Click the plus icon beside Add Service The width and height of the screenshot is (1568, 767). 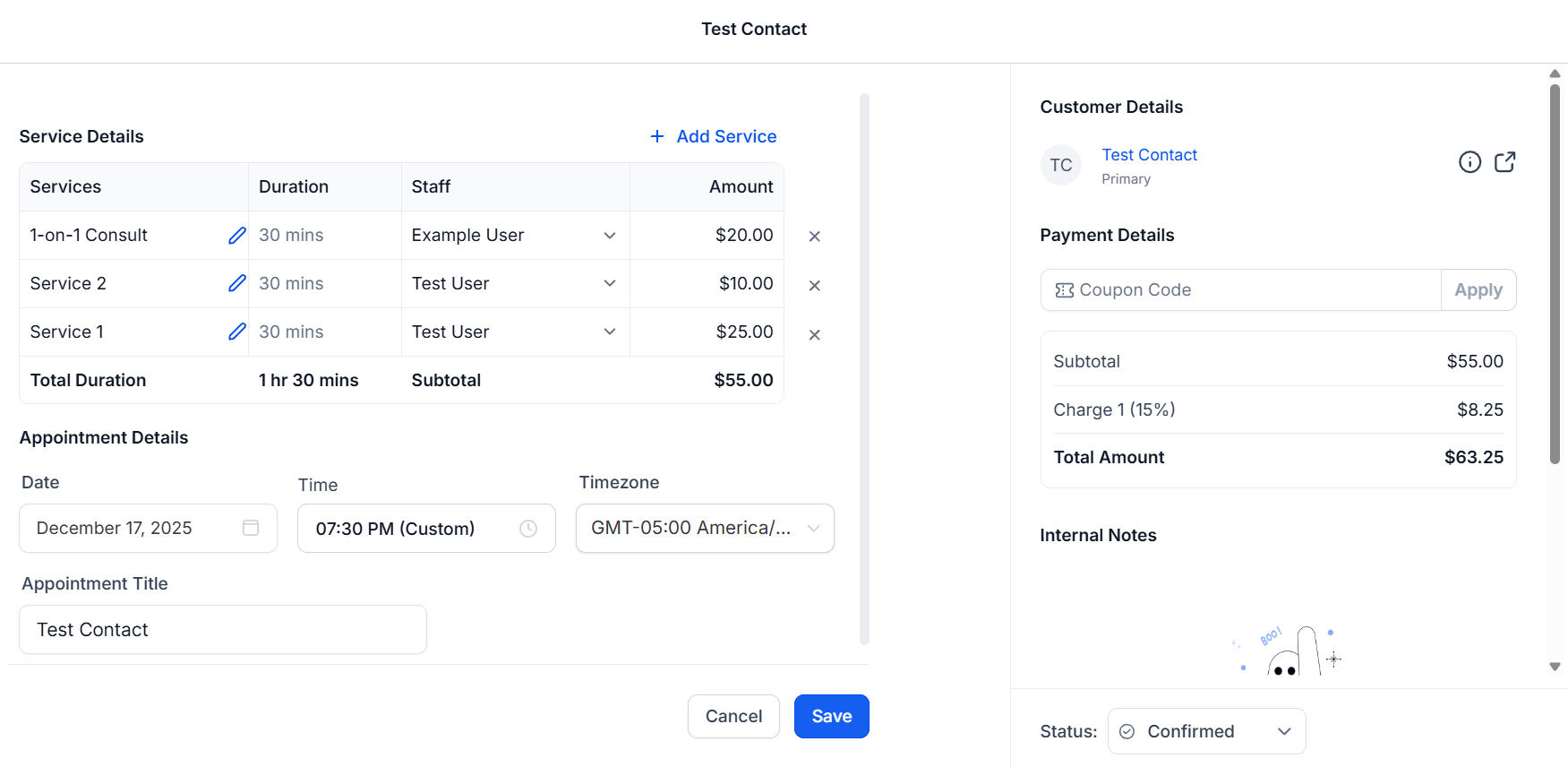(657, 136)
